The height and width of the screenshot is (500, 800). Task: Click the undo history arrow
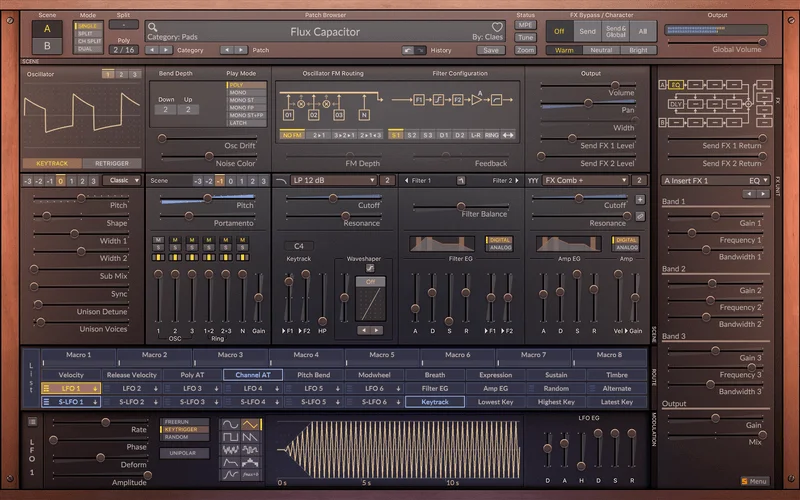click(x=407, y=50)
